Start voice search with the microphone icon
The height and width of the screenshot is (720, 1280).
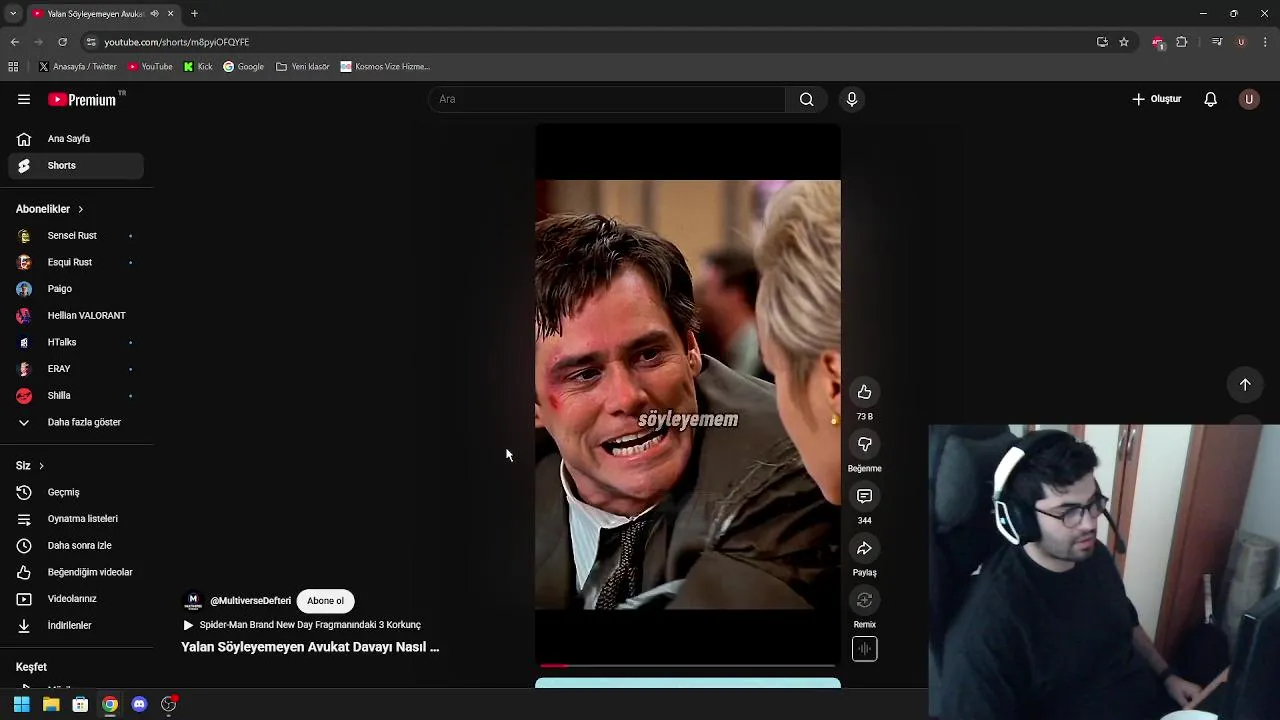(x=852, y=99)
